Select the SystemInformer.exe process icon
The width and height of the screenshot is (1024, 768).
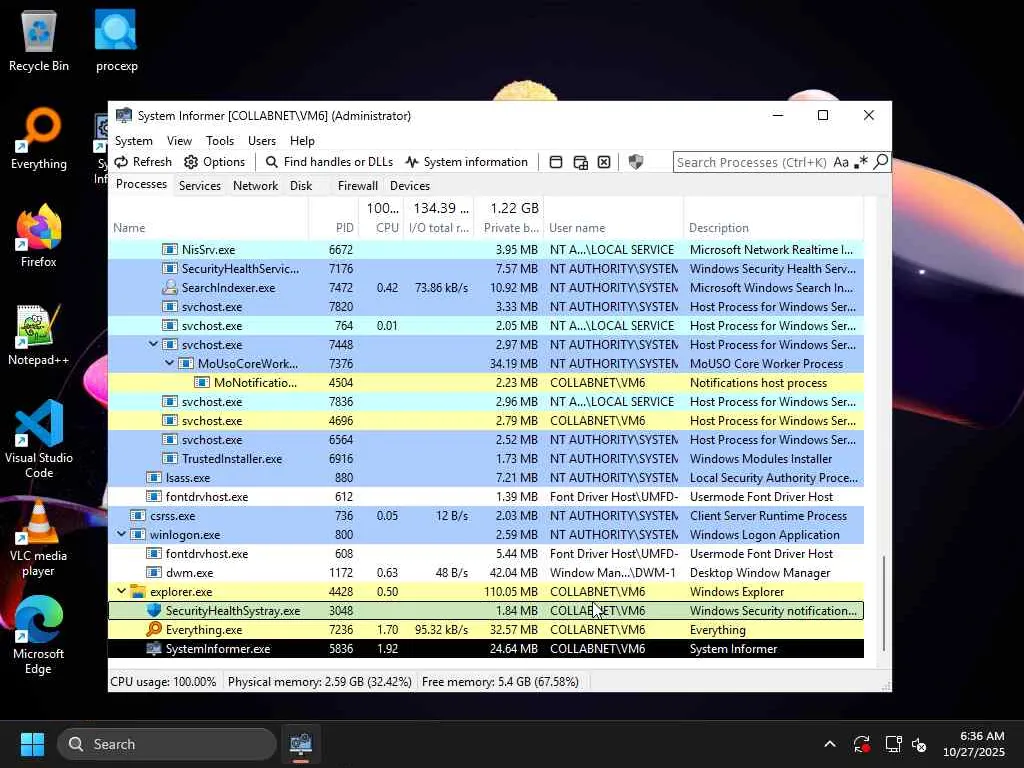click(154, 648)
